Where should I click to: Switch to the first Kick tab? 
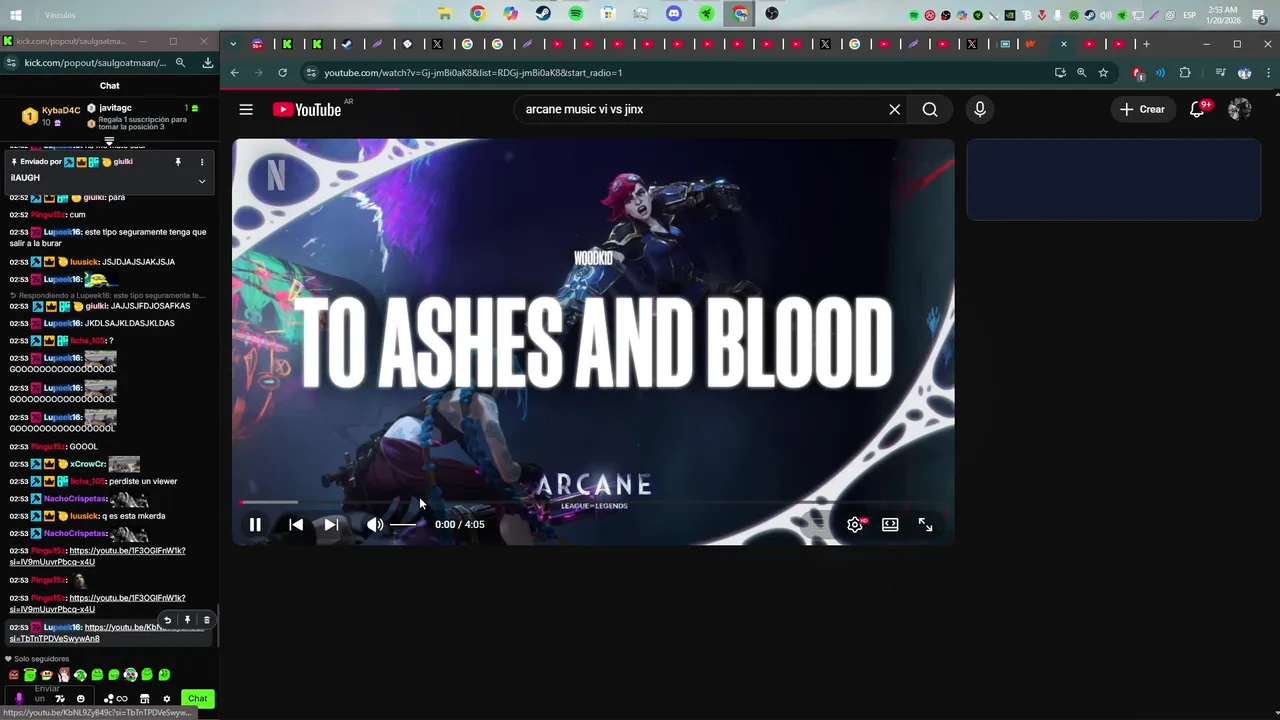click(x=287, y=44)
